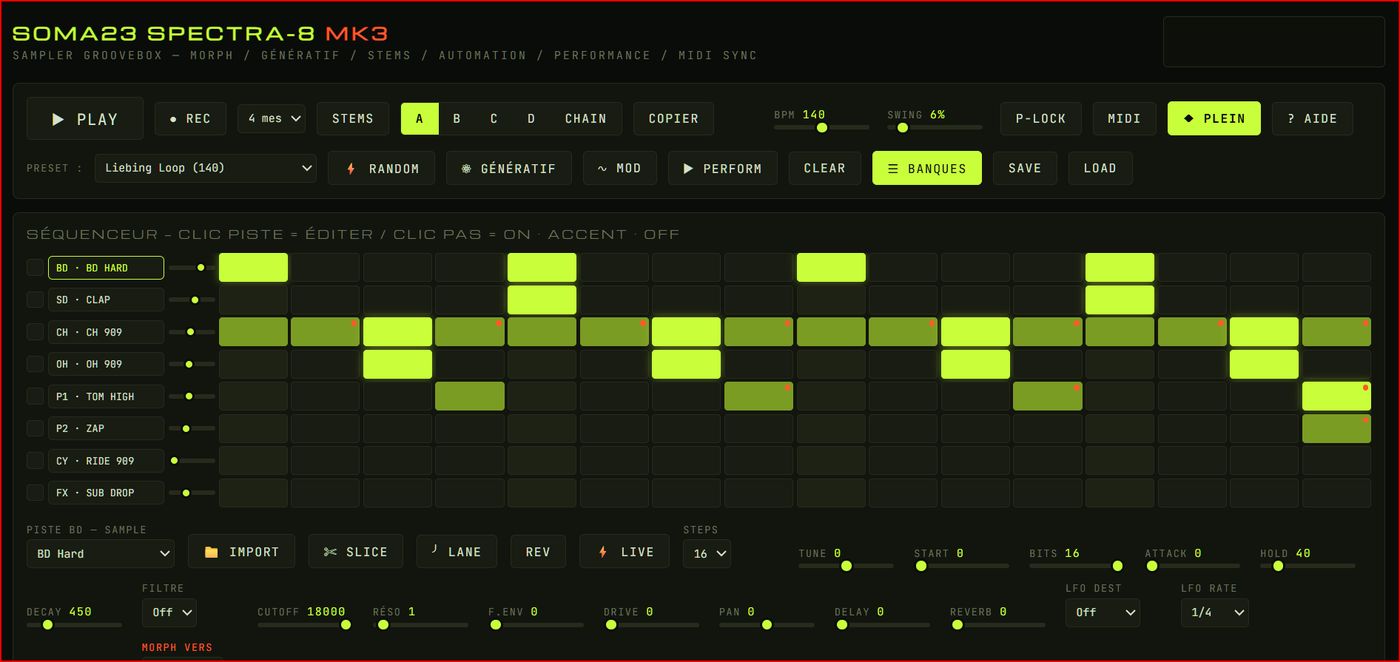Switch to pattern B

(456, 118)
